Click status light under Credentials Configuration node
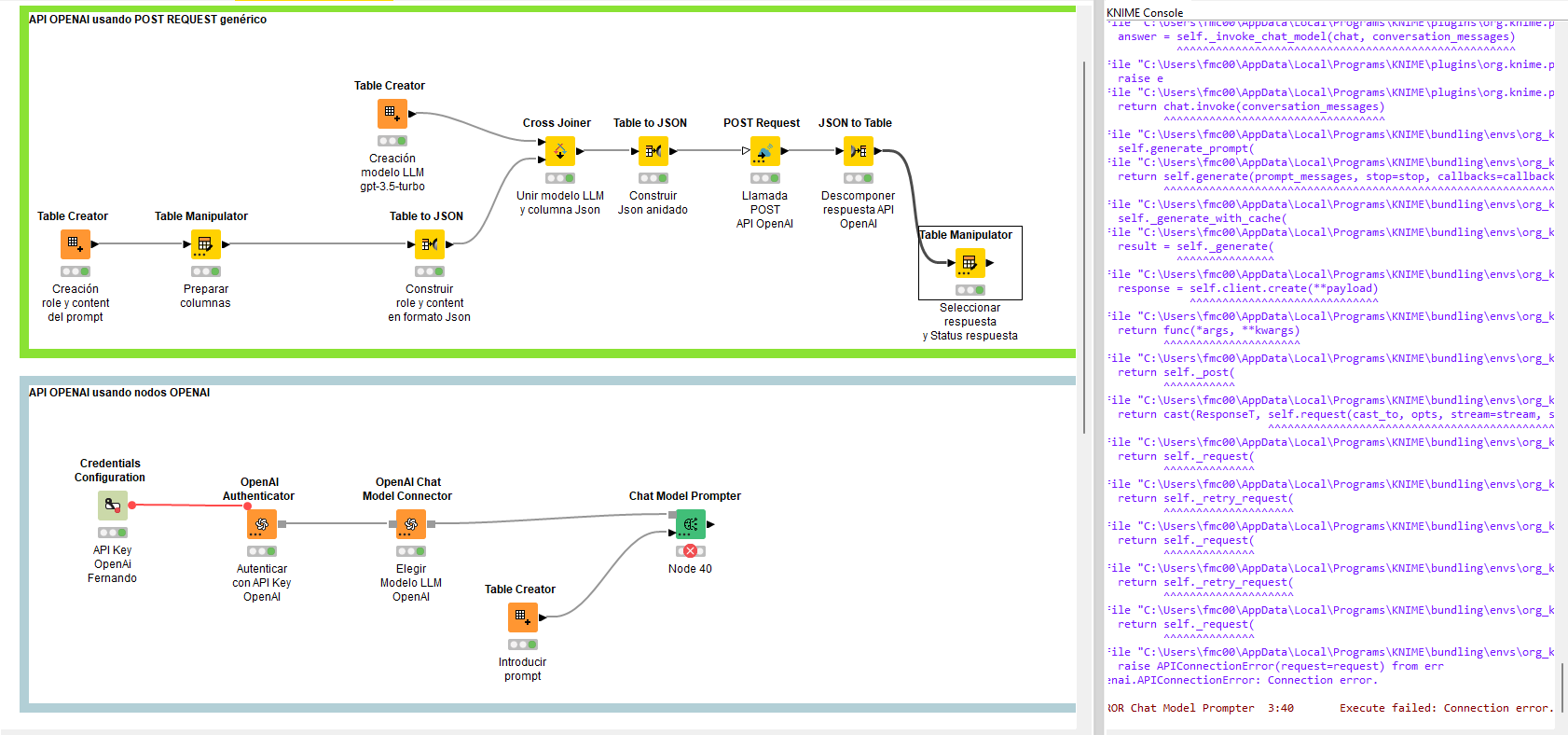The height and width of the screenshot is (735, 1568). pos(113,533)
